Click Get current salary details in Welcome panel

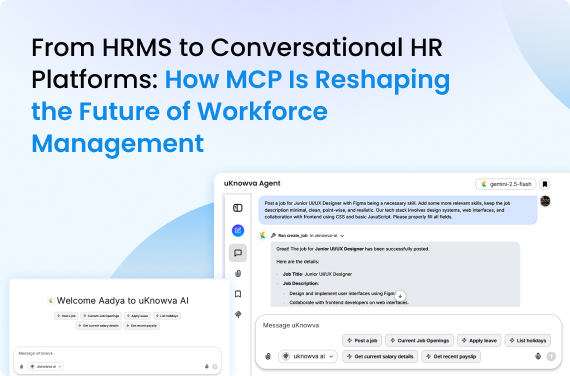coord(99,326)
